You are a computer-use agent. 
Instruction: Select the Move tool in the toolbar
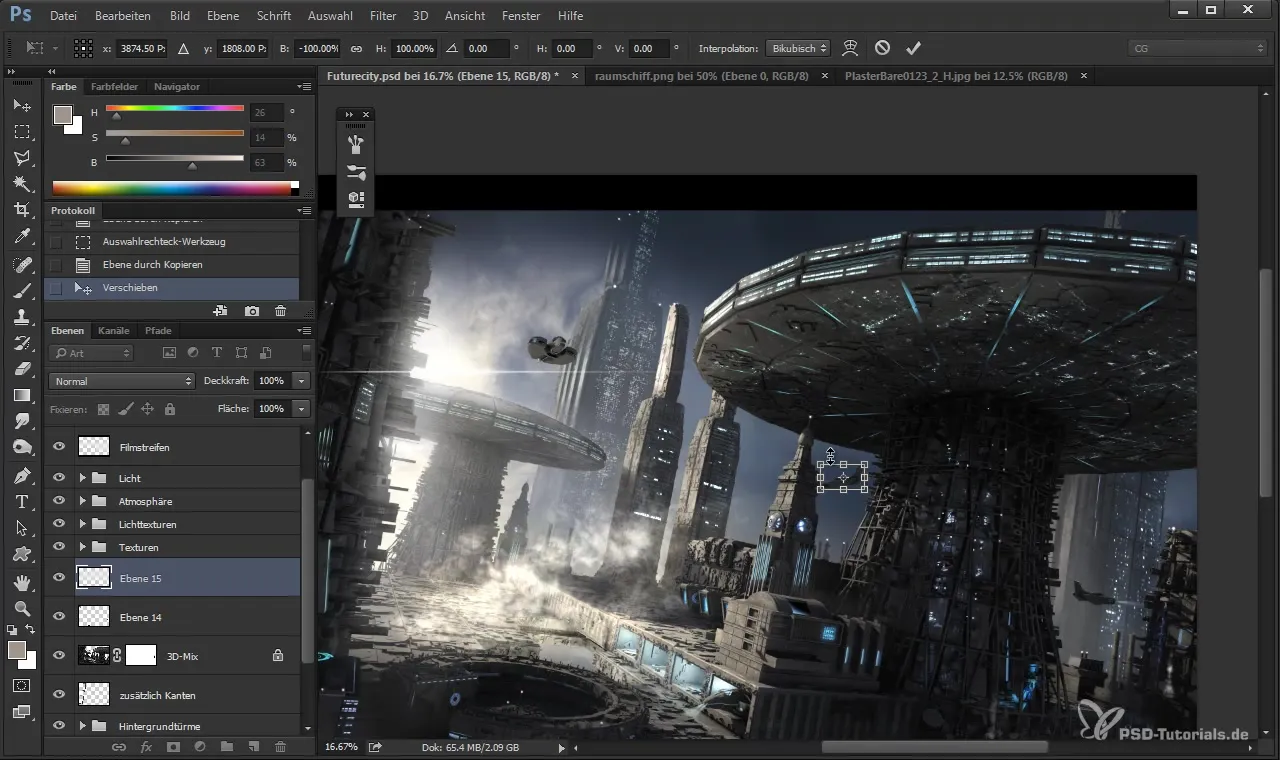click(22, 105)
